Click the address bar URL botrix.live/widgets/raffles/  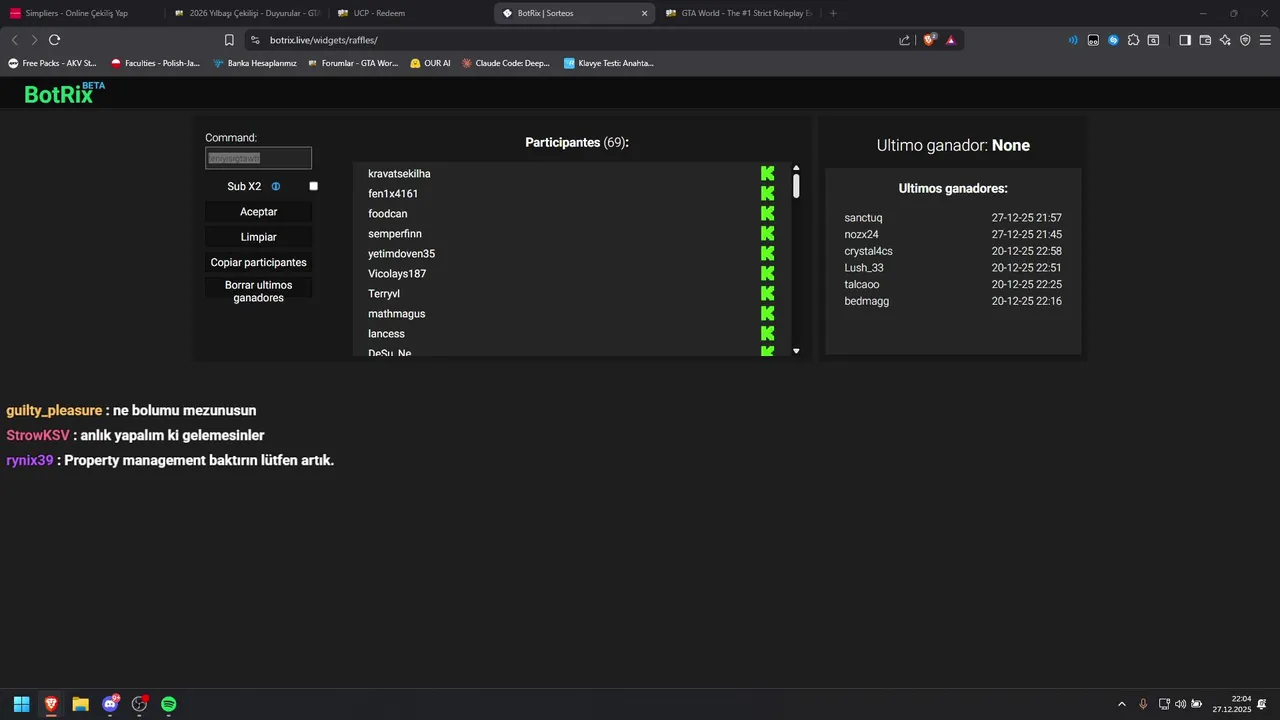323,40
